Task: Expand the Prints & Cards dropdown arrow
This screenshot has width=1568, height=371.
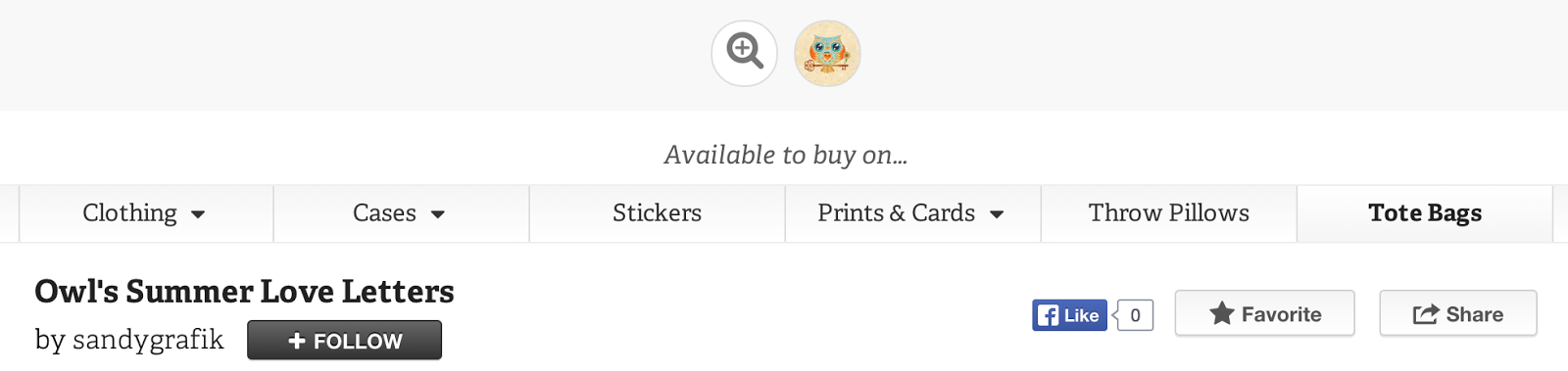Action: (x=997, y=214)
